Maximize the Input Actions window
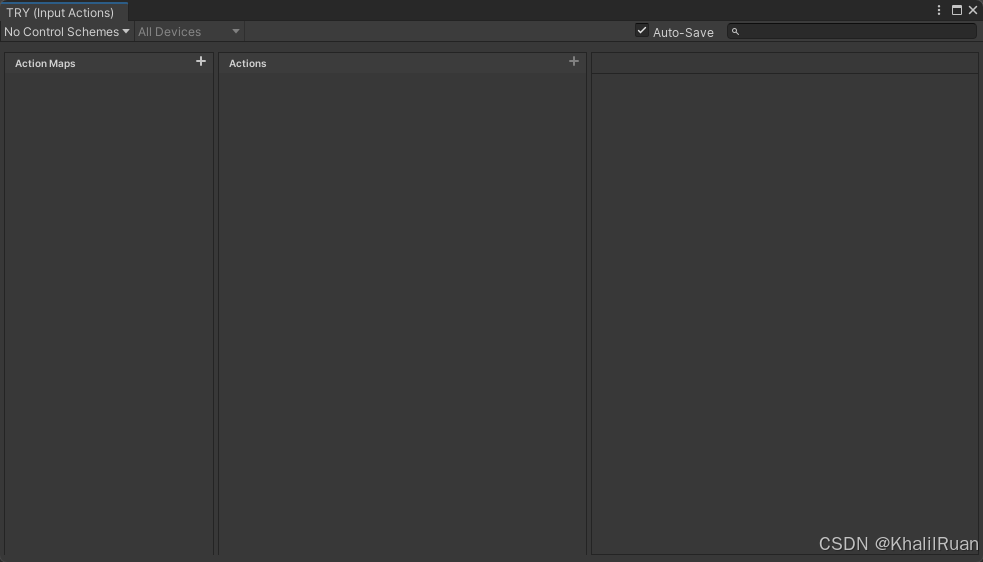983x562 pixels. 957,10
